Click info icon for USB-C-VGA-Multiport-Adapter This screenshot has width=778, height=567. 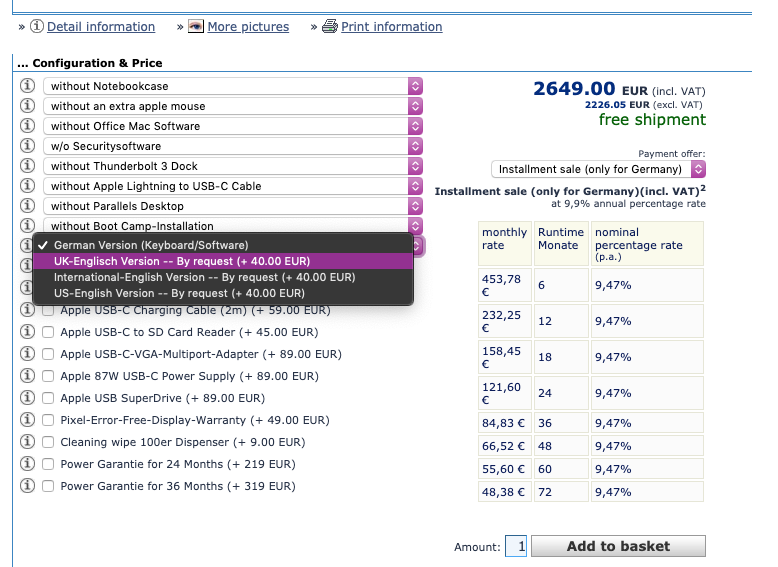pyautogui.click(x=27, y=354)
